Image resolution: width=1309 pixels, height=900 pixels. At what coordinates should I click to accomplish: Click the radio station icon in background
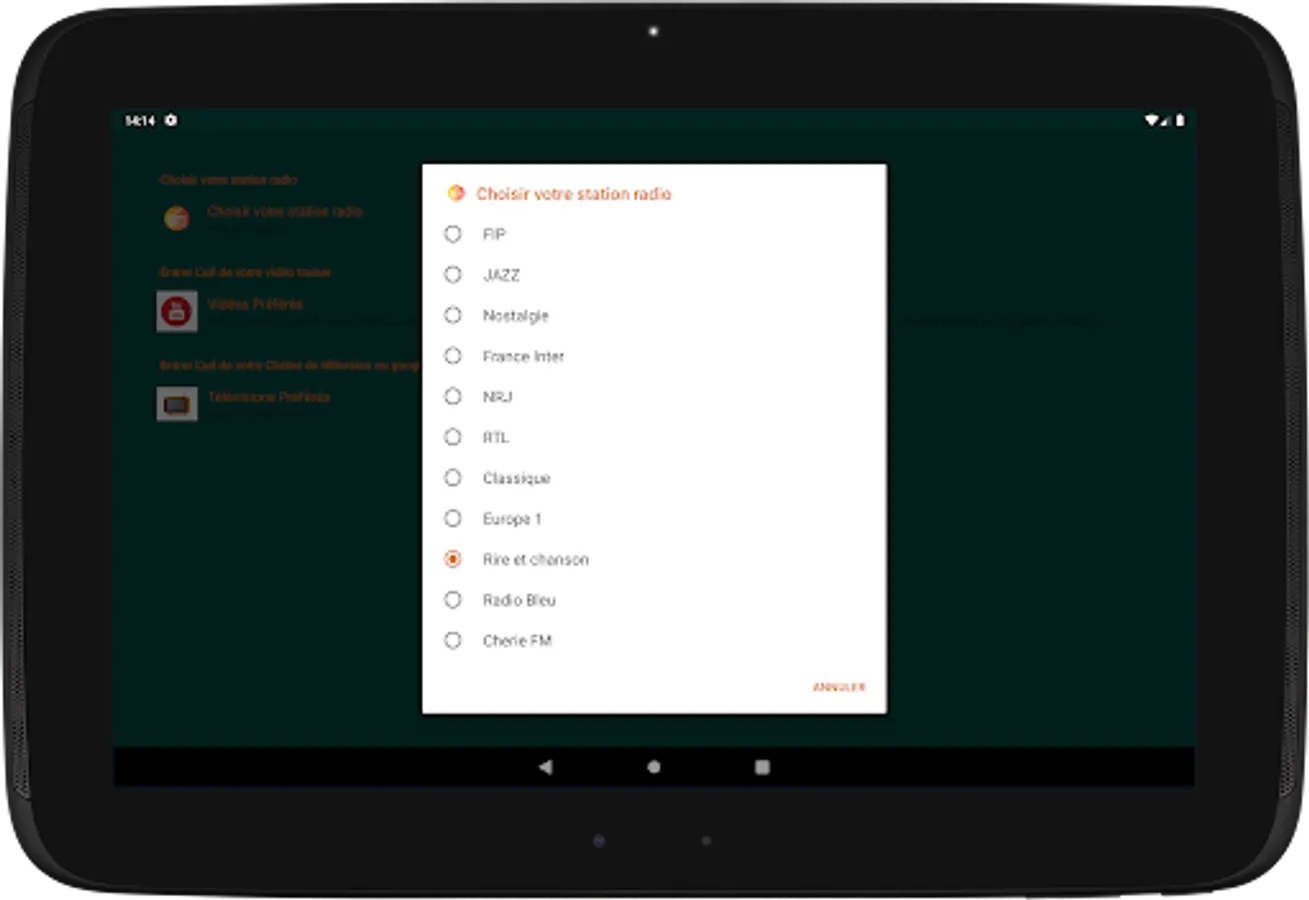pyautogui.click(x=177, y=218)
